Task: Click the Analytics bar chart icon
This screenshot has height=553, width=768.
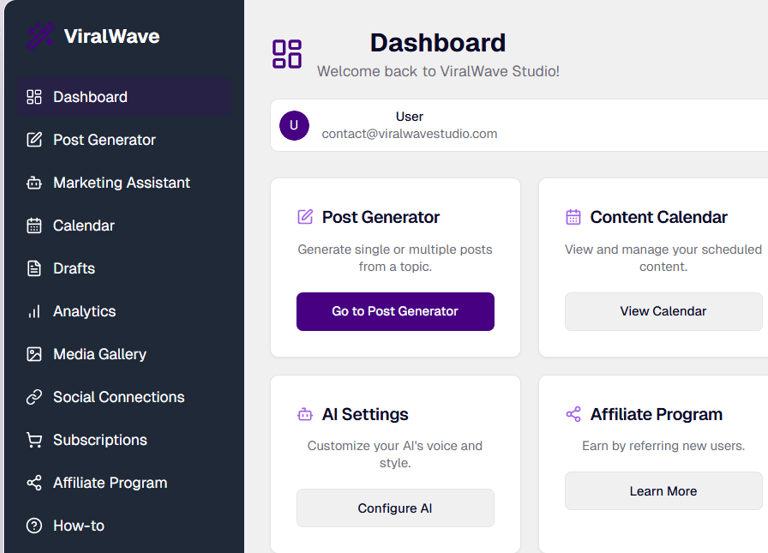Action: point(34,312)
